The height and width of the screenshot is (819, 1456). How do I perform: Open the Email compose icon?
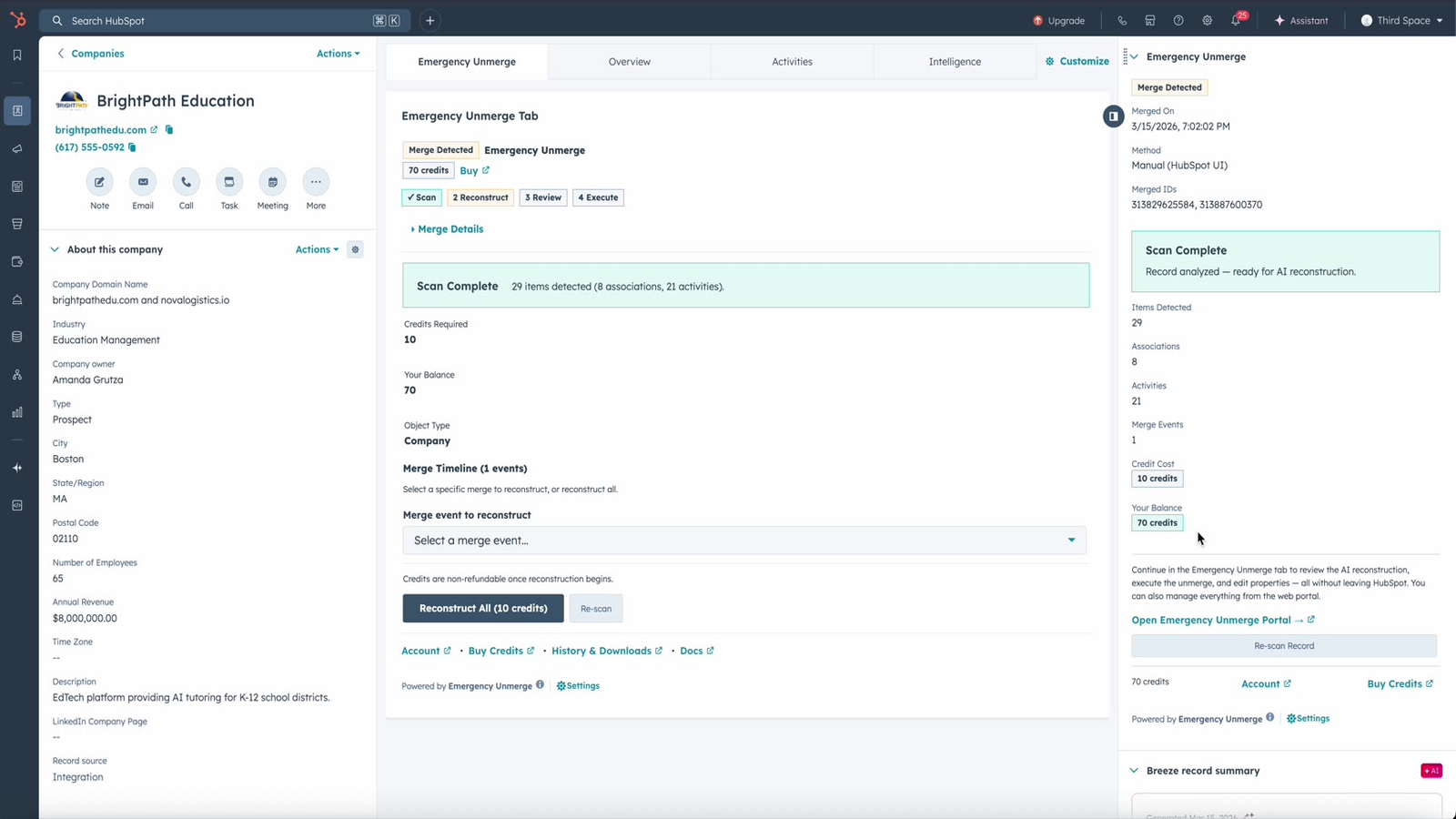(x=142, y=181)
